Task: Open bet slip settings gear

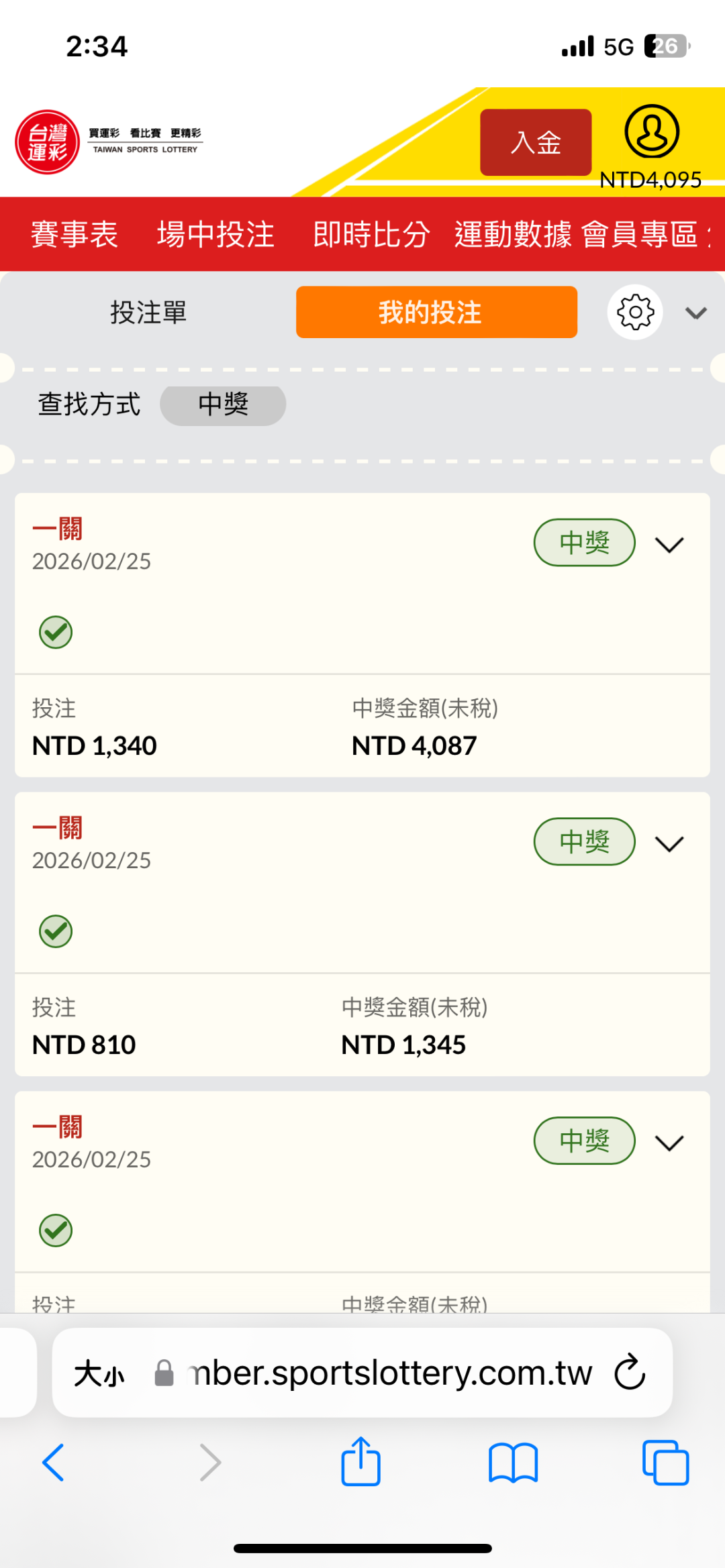Action: pos(635,312)
